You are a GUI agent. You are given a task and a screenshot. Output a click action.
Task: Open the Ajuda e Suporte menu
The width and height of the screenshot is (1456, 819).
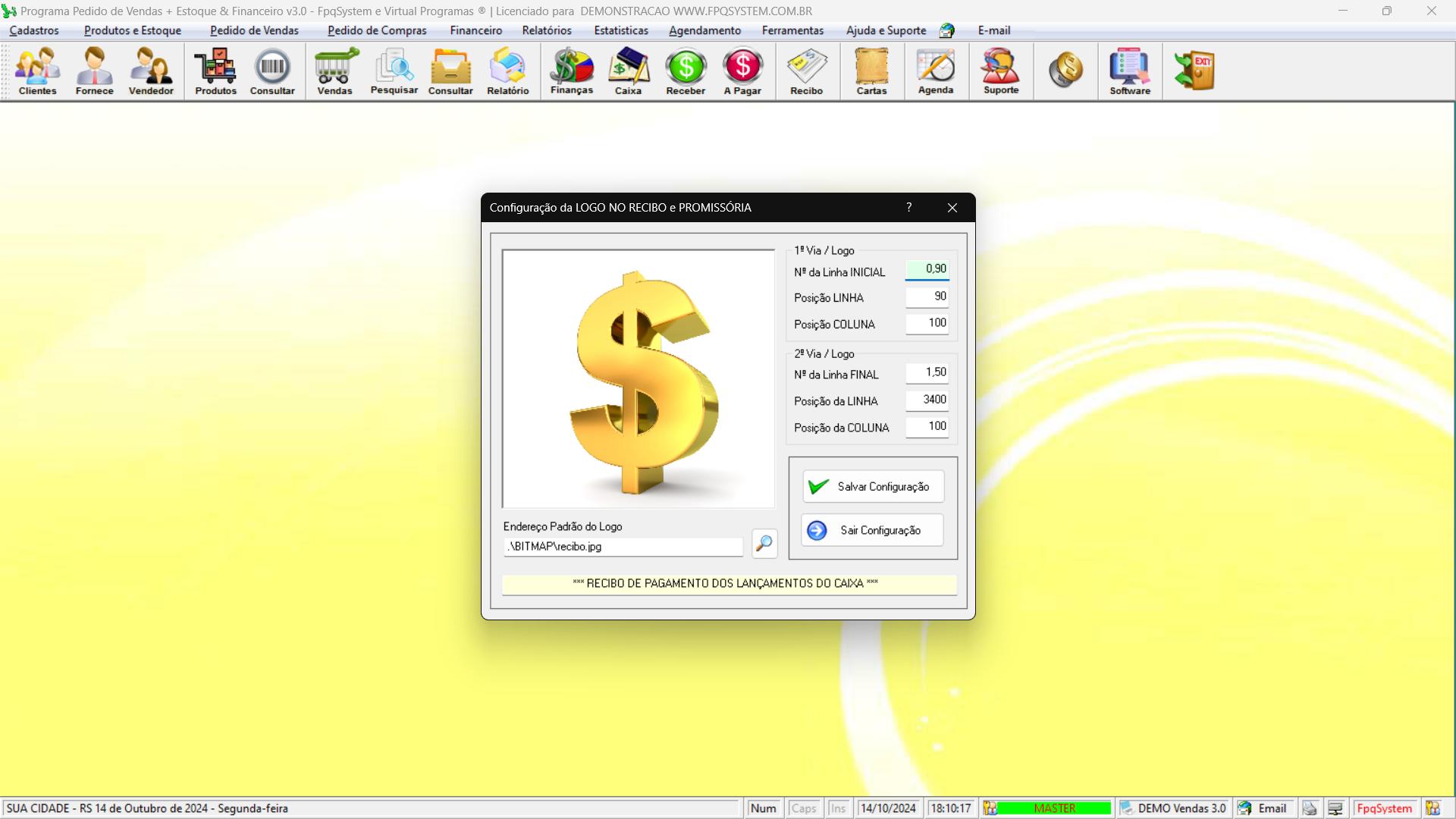coord(886,30)
